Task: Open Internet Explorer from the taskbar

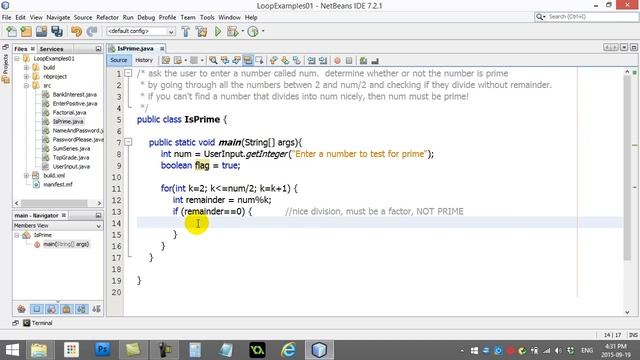Action: (x=288, y=350)
